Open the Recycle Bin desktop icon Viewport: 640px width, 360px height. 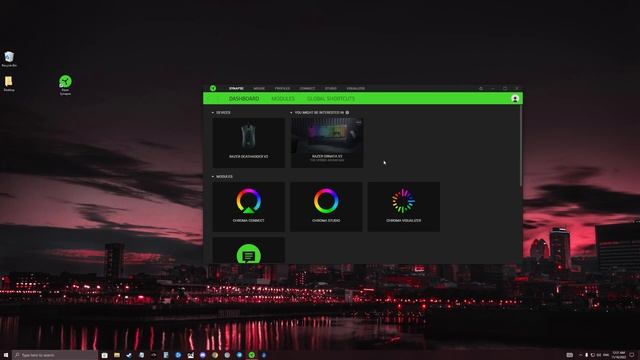click(x=9, y=59)
